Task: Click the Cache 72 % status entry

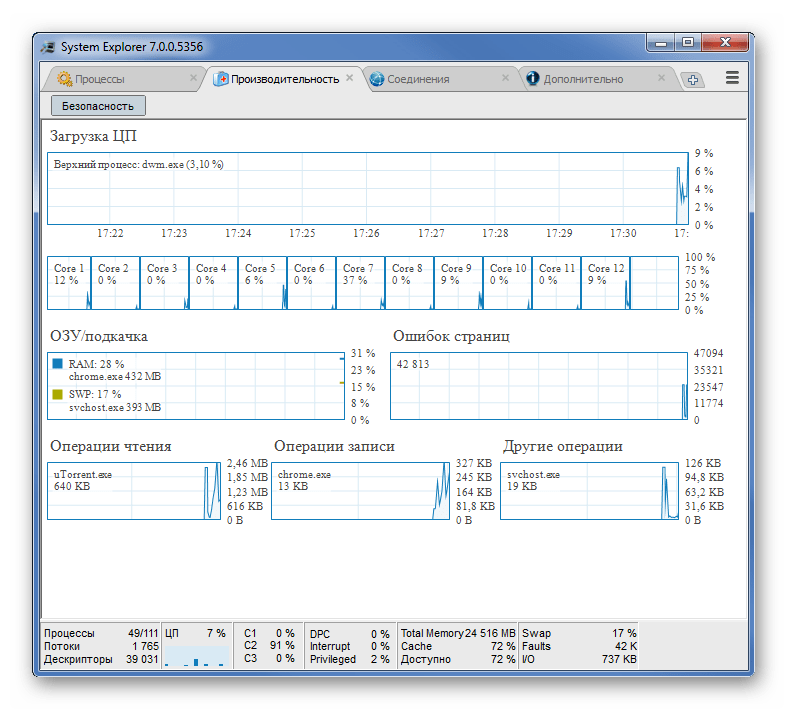Action: click(458, 646)
